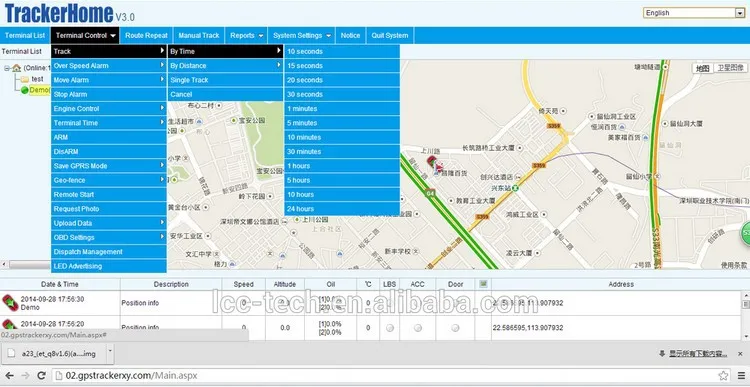This screenshot has width=750, height=387.
Task: Click car icon in 17:56:30 row
Action: tap(10, 303)
